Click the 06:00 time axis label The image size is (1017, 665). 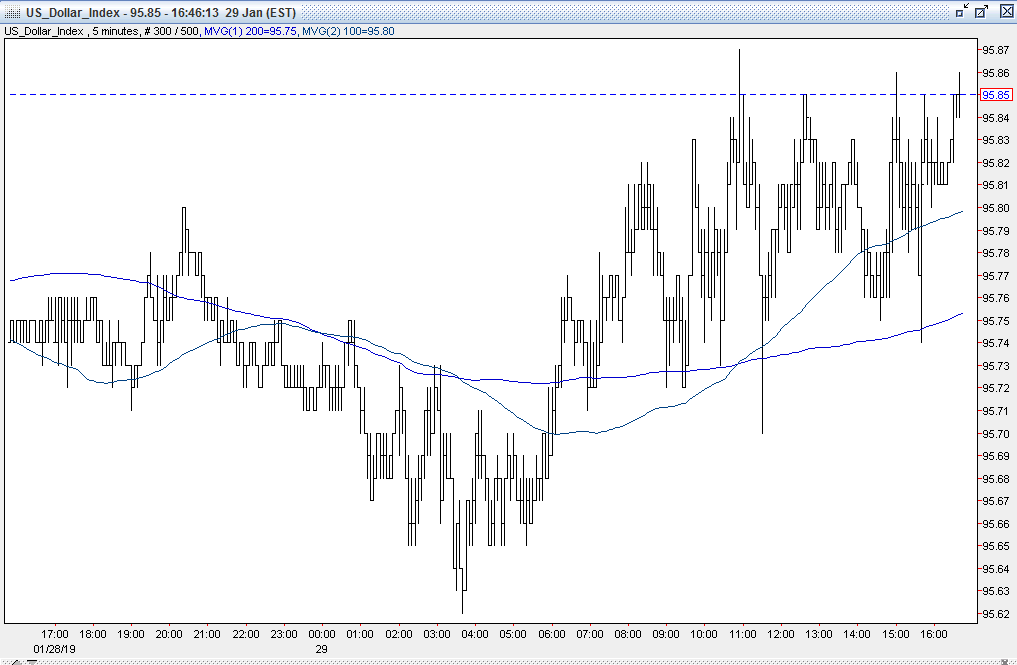(552, 634)
